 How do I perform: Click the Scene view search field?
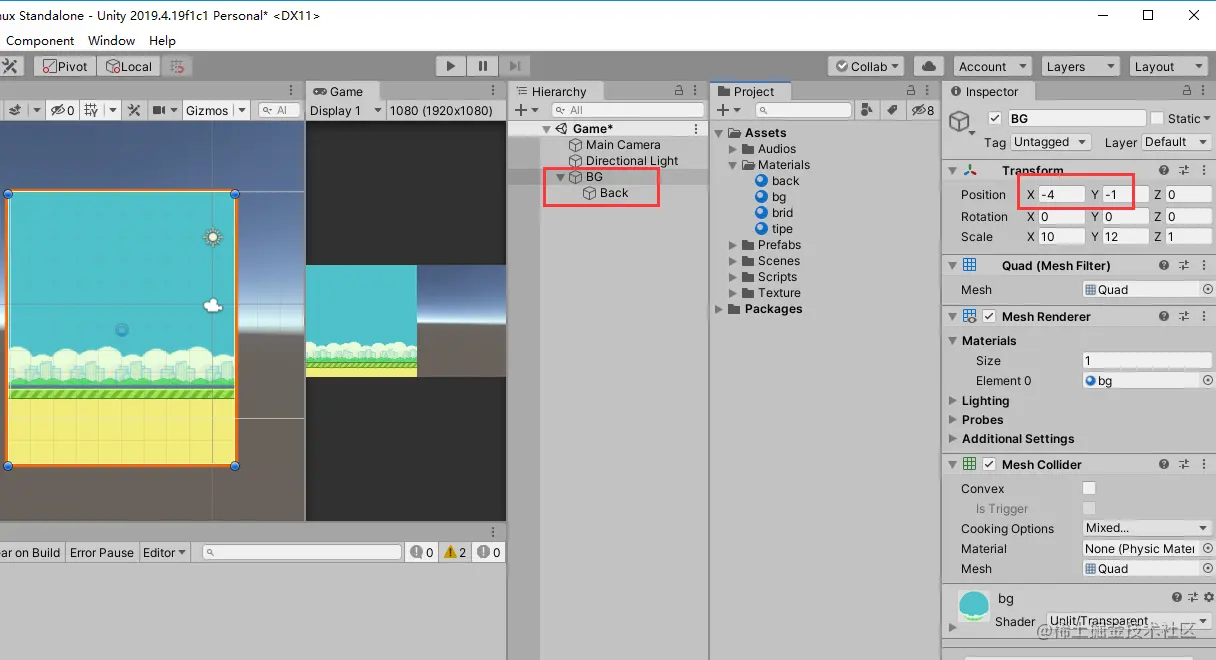279,110
